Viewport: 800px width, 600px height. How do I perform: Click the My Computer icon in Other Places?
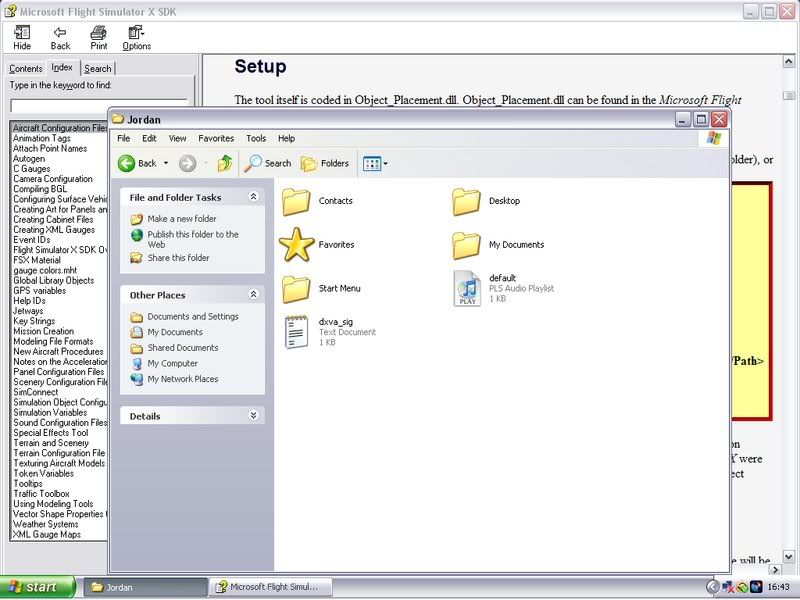point(137,364)
